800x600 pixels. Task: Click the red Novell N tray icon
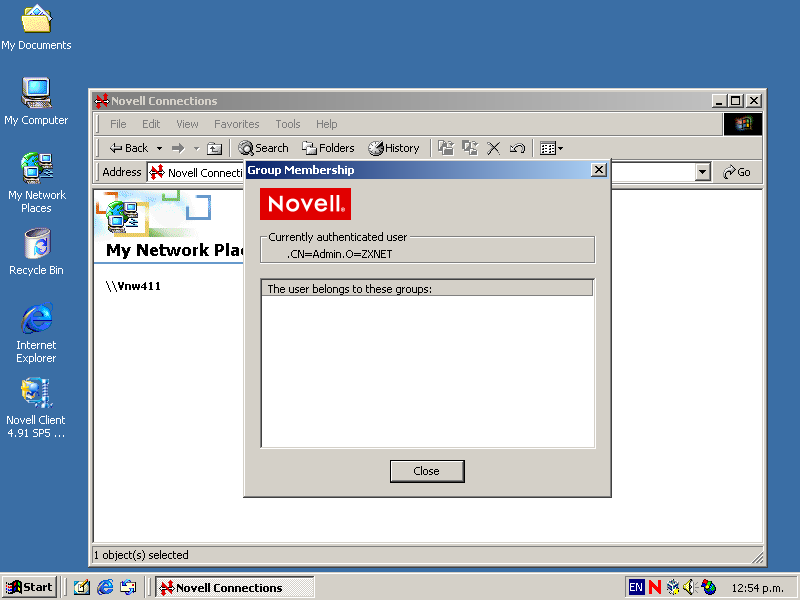point(655,587)
